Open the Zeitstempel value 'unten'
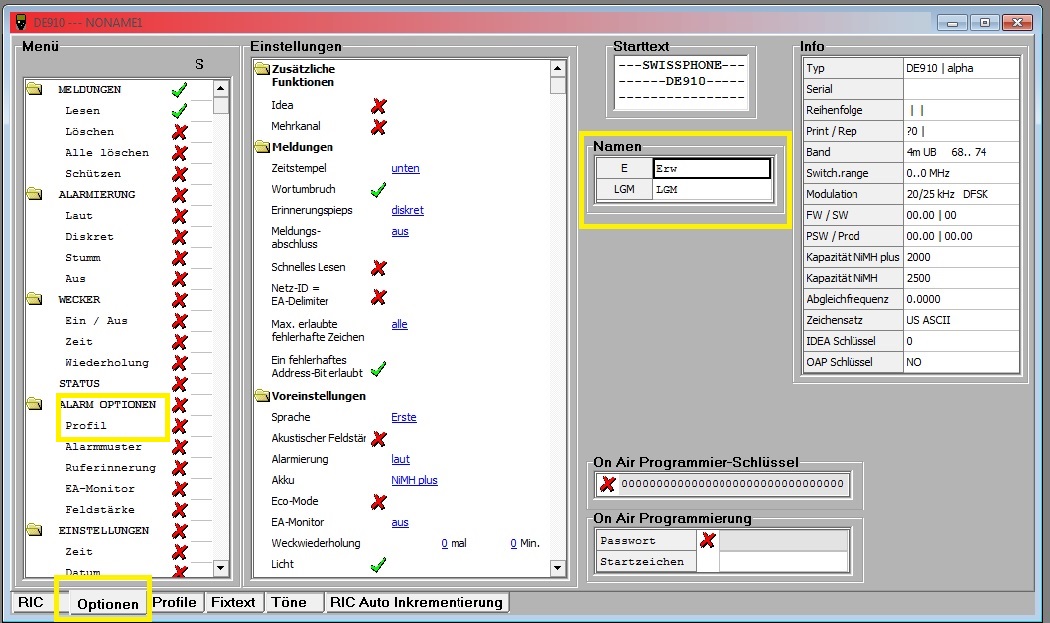This screenshot has height=623, width=1050. coord(405,169)
